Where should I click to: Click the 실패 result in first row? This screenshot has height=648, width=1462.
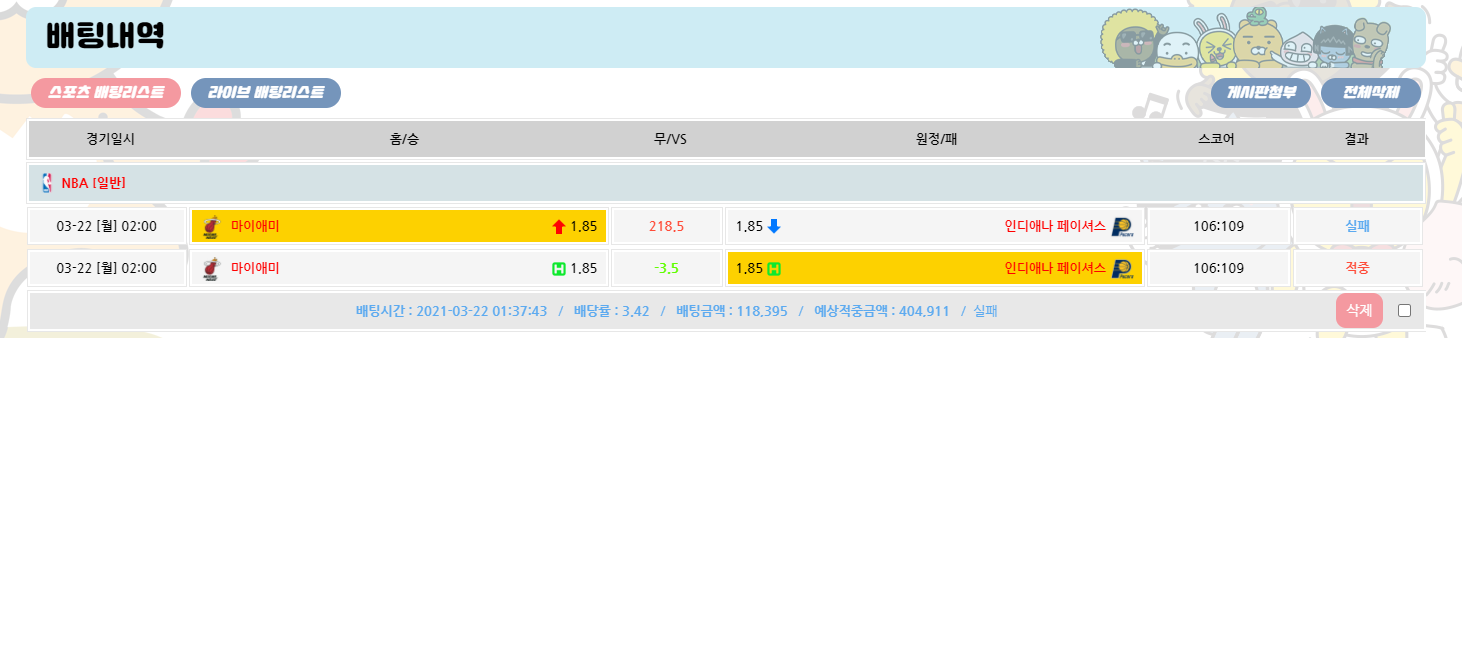1357,226
